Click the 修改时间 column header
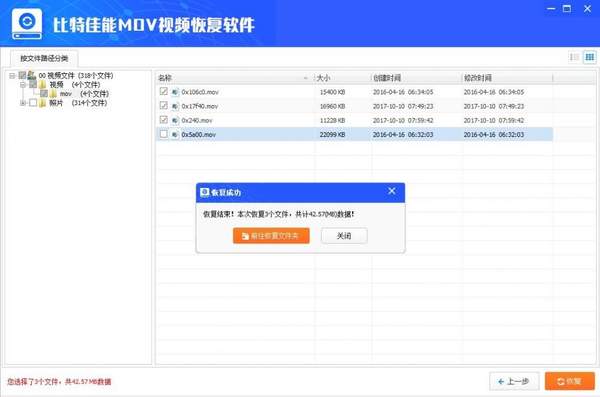Image resolution: width=600 pixels, height=397 pixels. pyautogui.click(x=507, y=78)
